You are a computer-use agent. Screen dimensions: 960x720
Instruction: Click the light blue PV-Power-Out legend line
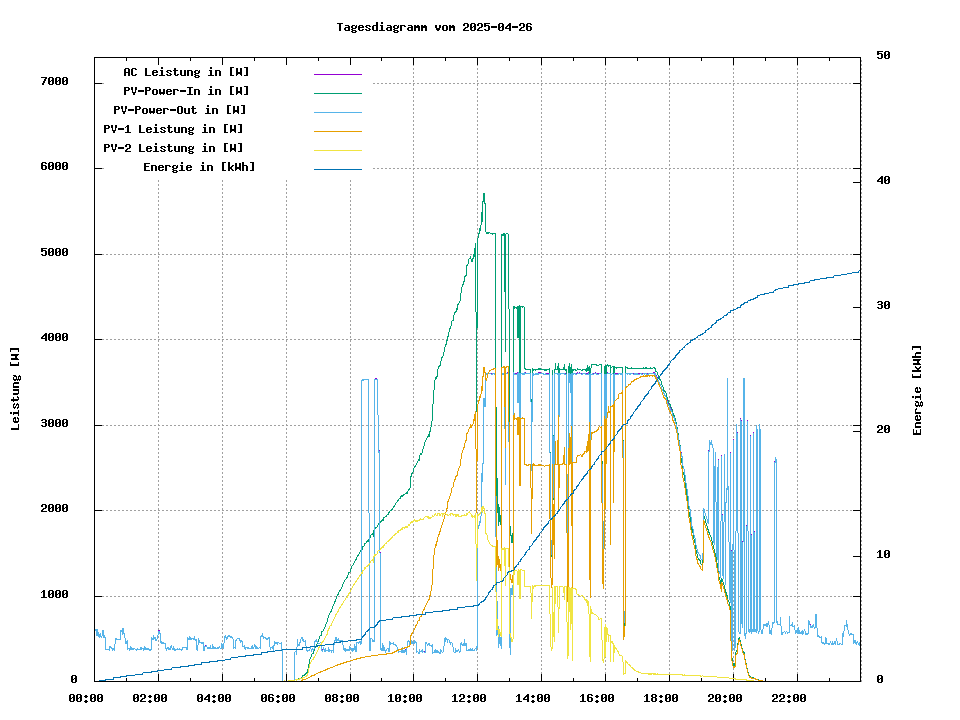(337, 112)
